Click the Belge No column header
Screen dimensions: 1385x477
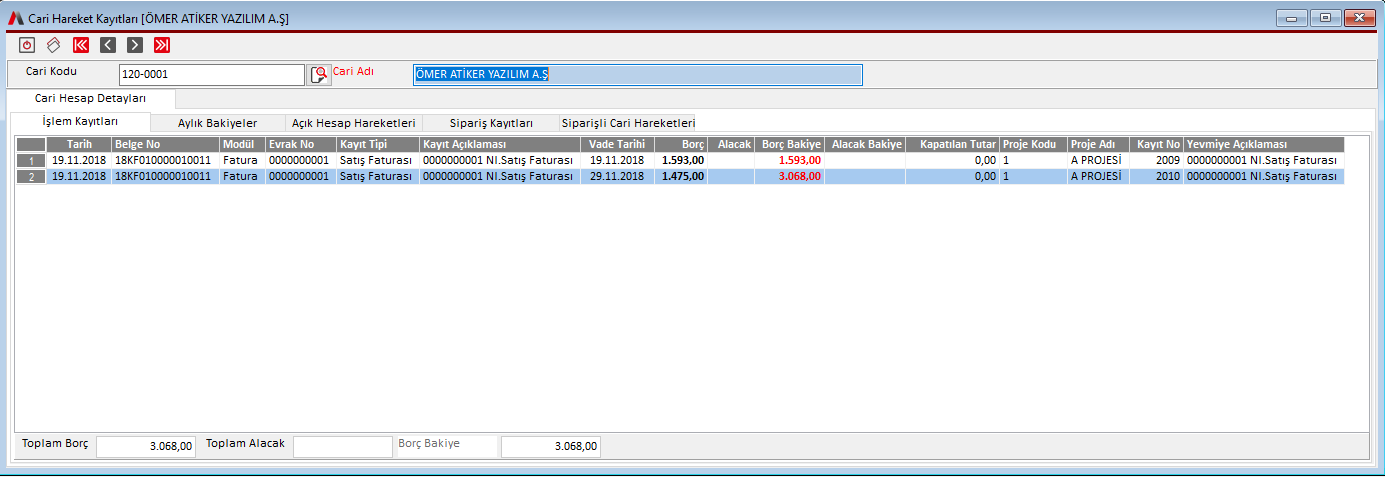(x=165, y=145)
